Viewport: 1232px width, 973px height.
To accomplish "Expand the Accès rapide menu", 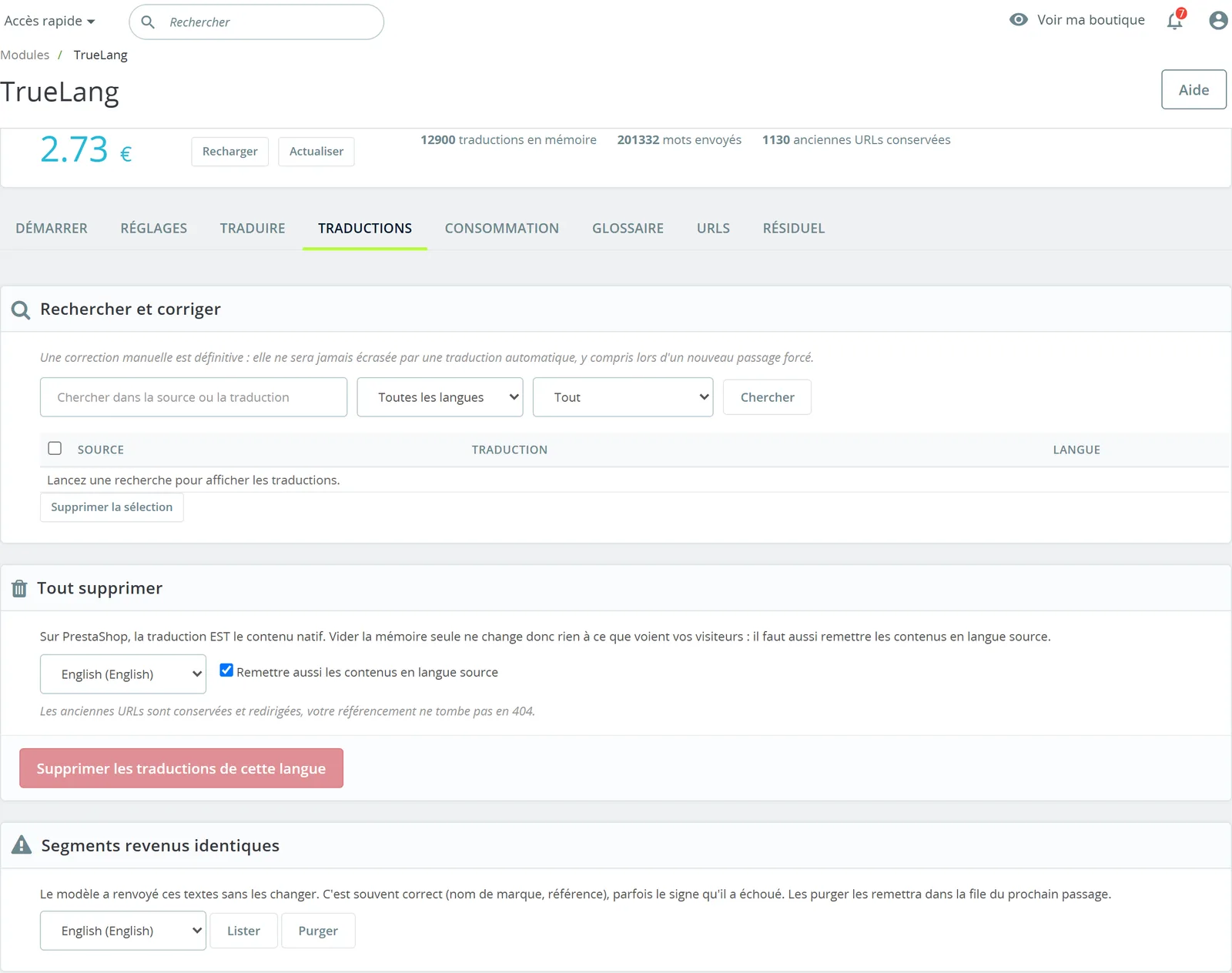I will coord(49,21).
